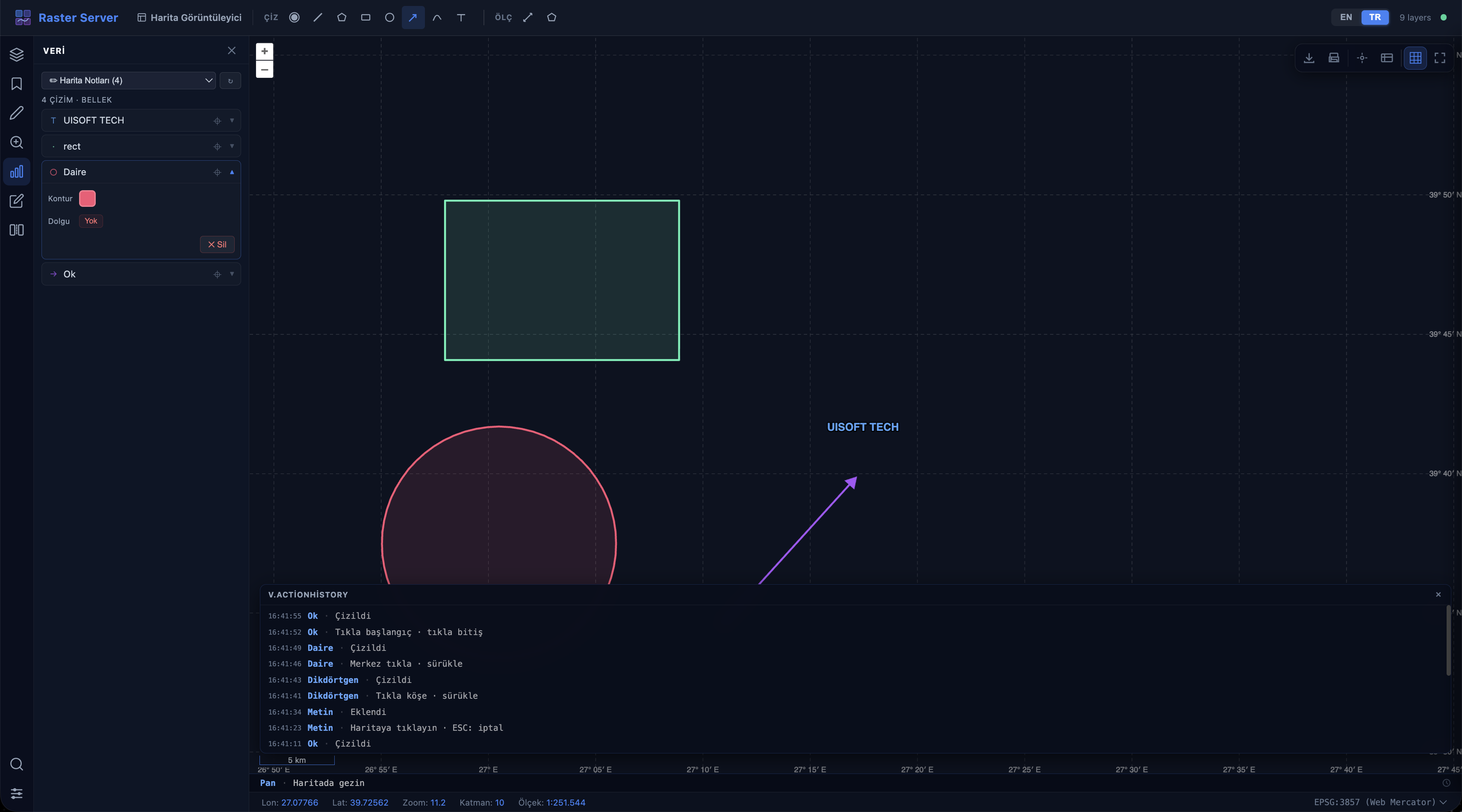Toggle the map grid overlay
The image size is (1462, 812).
(x=1415, y=58)
